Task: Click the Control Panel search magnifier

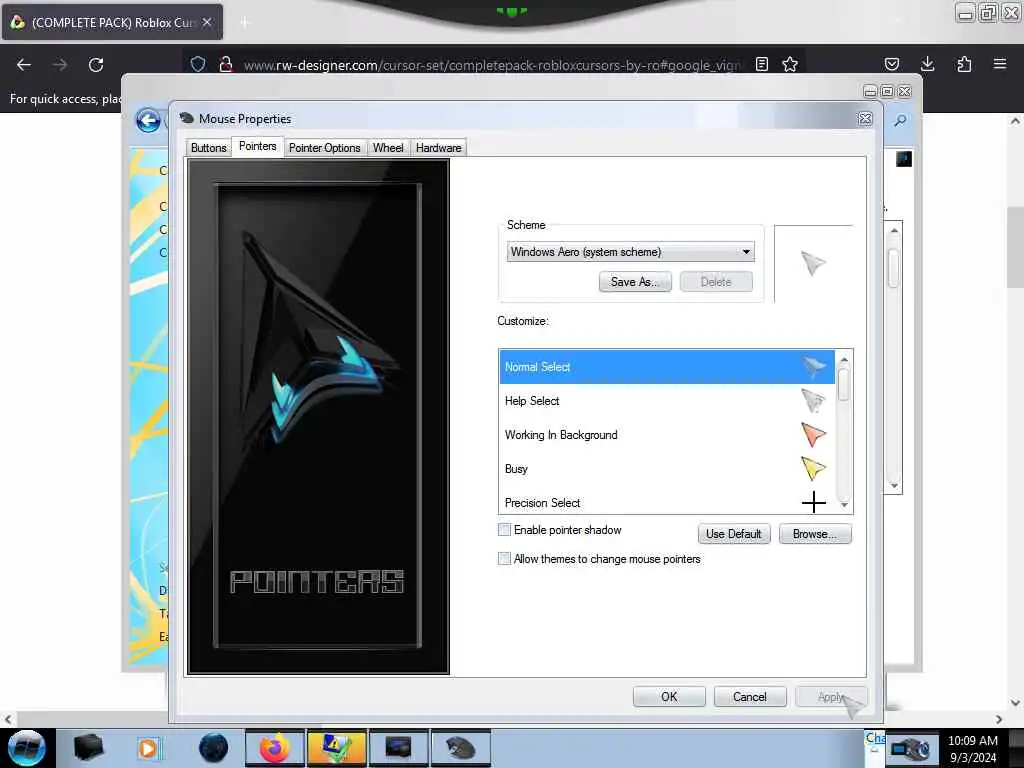Action: click(901, 121)
